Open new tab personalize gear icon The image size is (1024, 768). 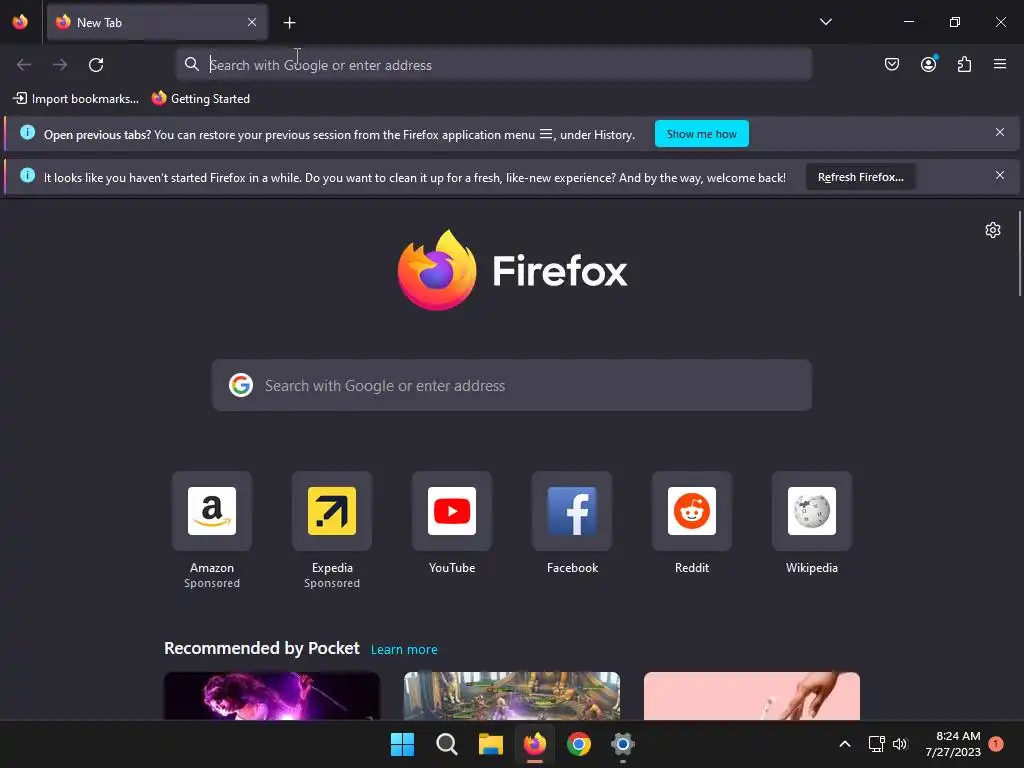tap(993, 230)
